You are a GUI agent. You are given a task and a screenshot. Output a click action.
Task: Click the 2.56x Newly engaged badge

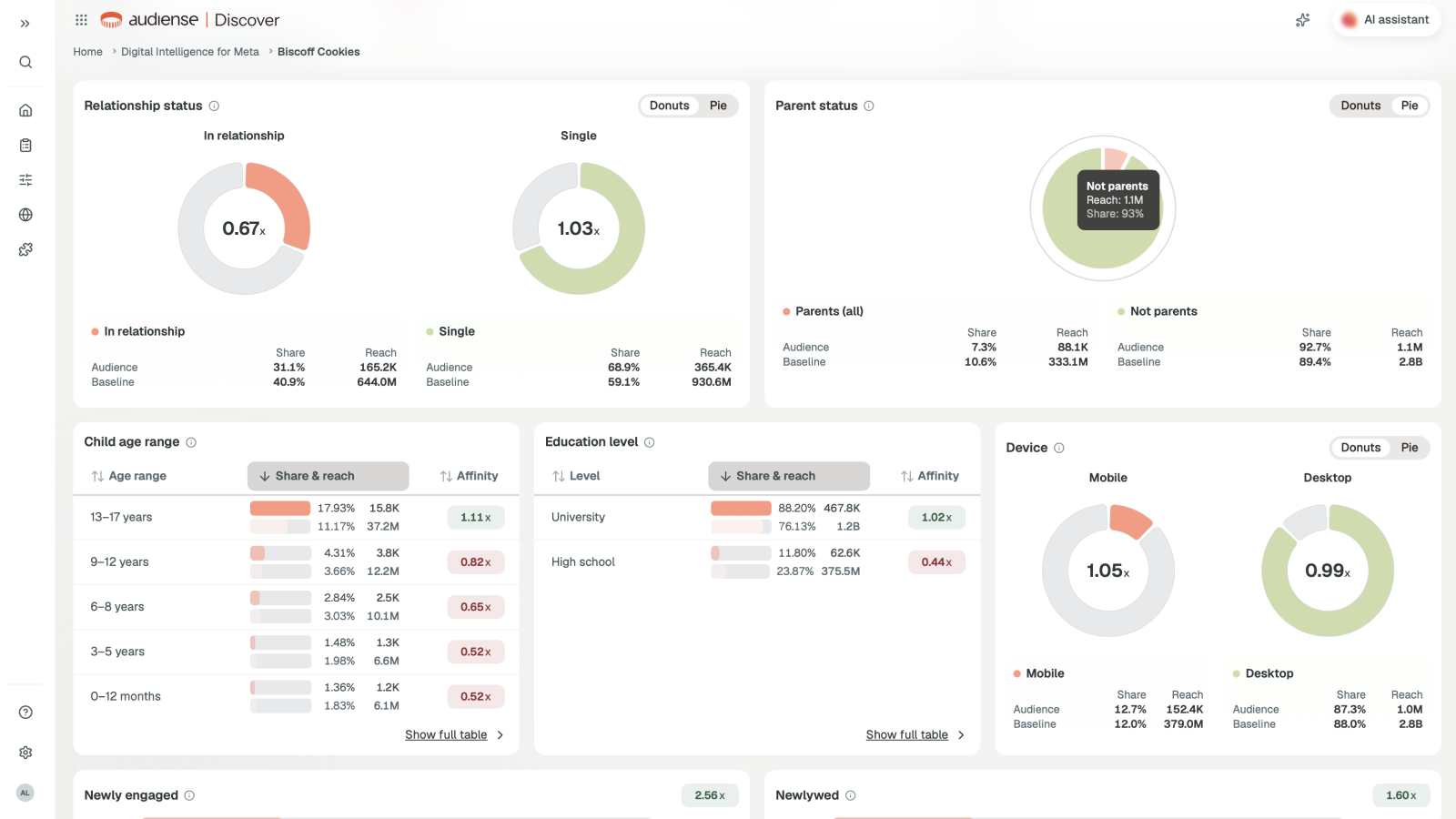pos(710,795)
